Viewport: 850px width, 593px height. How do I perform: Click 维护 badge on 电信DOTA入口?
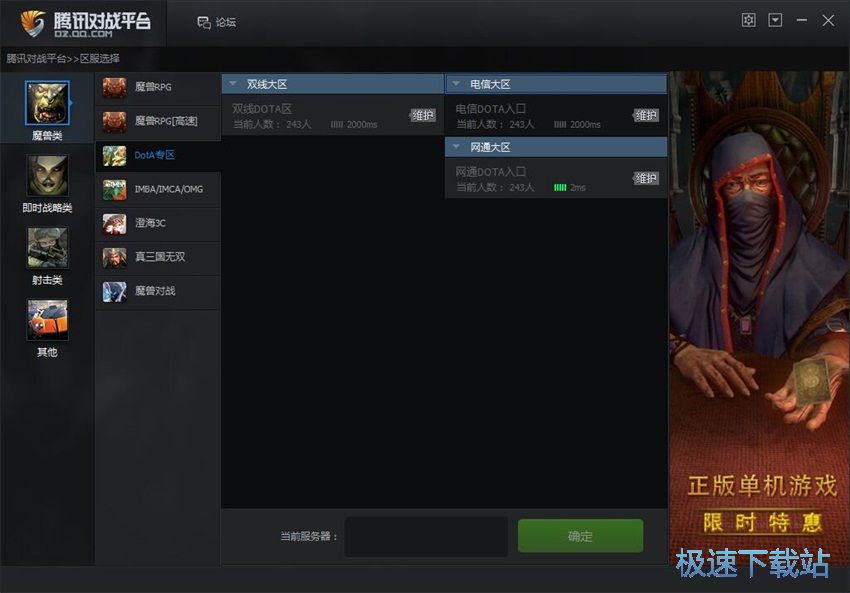click(646, 115)
